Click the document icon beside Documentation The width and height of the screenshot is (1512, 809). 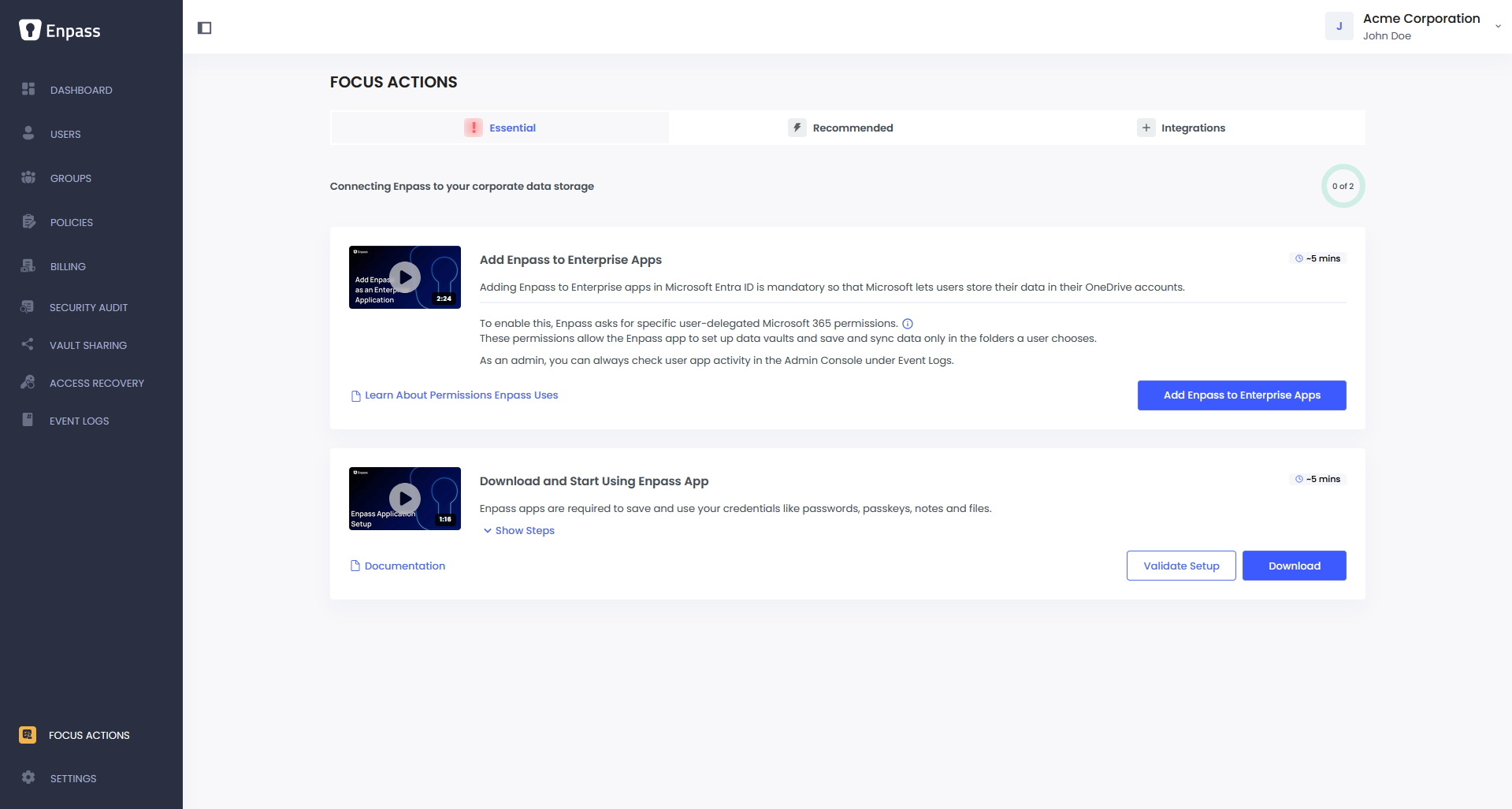pos(355,566)
